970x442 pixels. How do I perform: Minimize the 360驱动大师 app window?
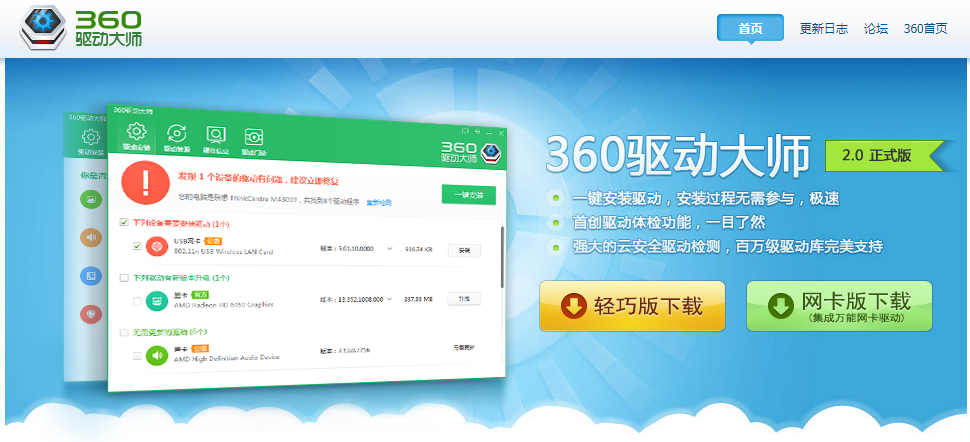(x=490, y=132)
